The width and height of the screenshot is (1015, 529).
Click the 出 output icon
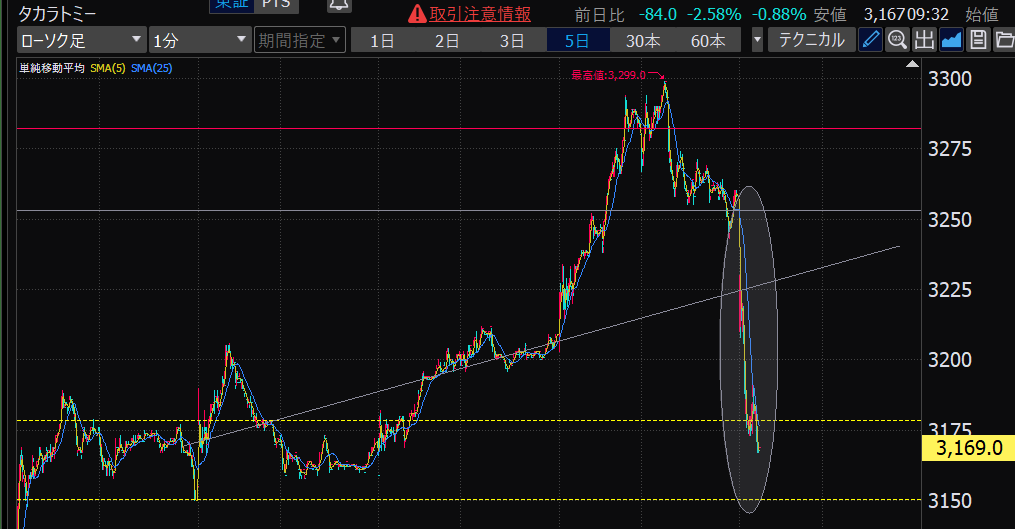(924, 41)
